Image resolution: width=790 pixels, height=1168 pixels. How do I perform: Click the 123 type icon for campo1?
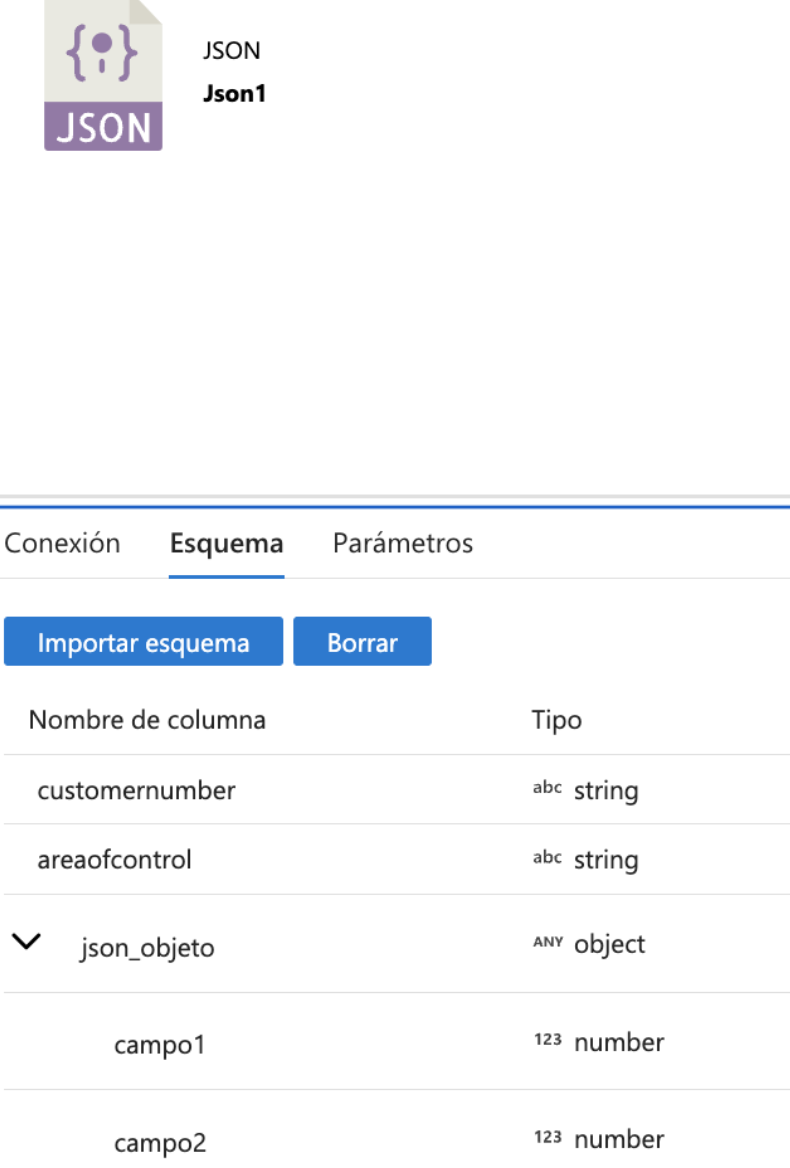[547, 1040]
